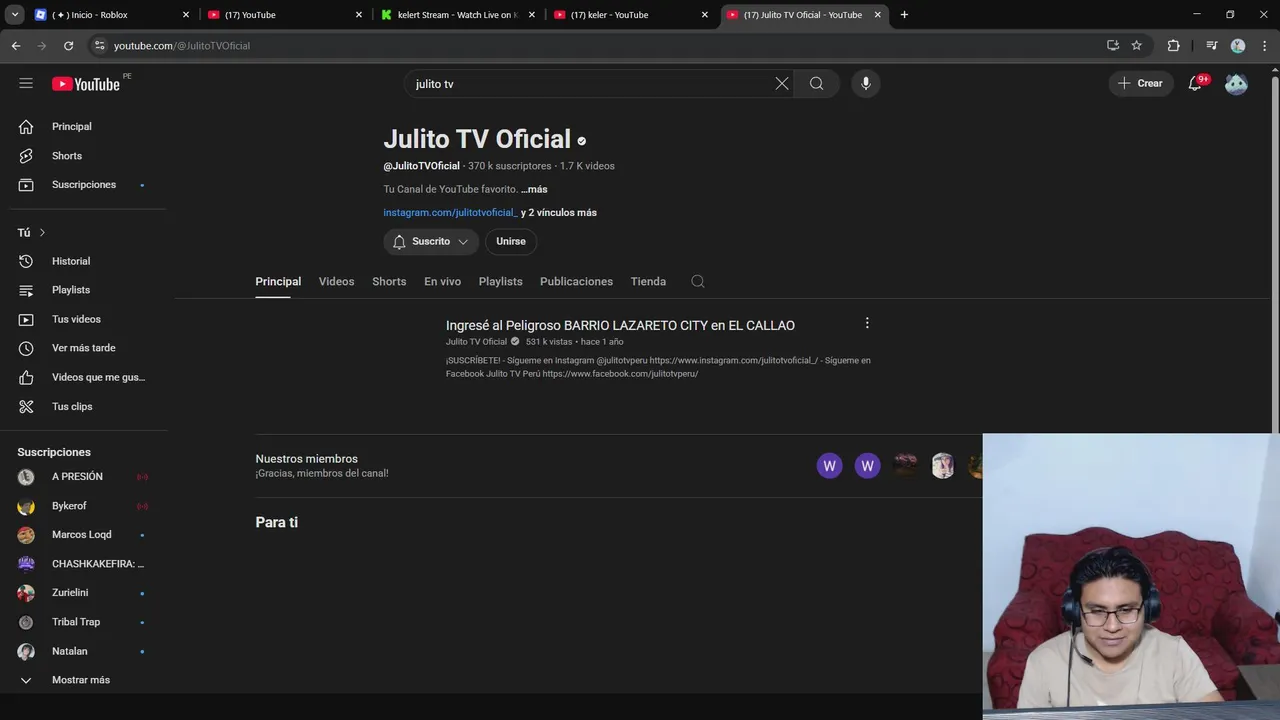Open the account avatar menu
Viewport: 1280px width, 720px height.
click(x=1237, y=84)
